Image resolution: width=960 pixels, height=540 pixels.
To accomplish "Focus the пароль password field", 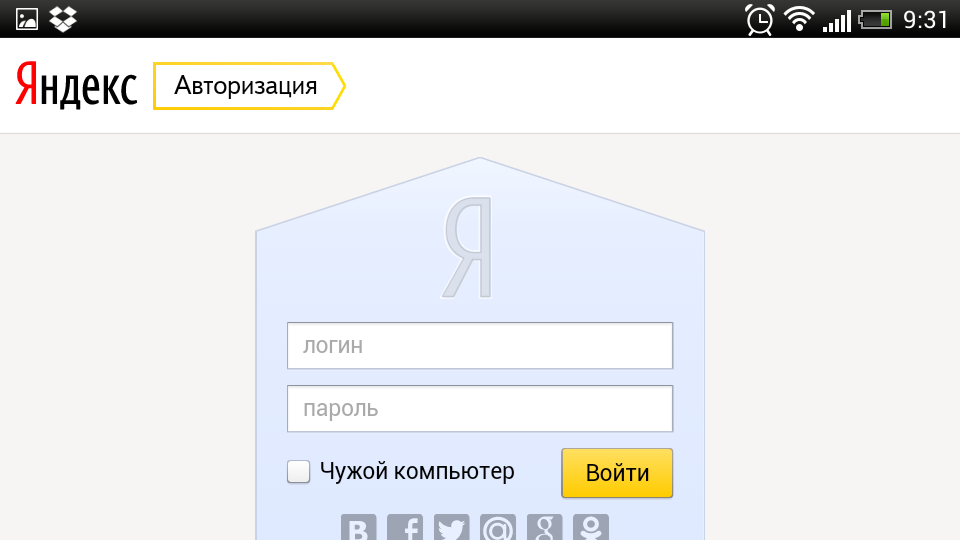I will (x=480, y=409).
